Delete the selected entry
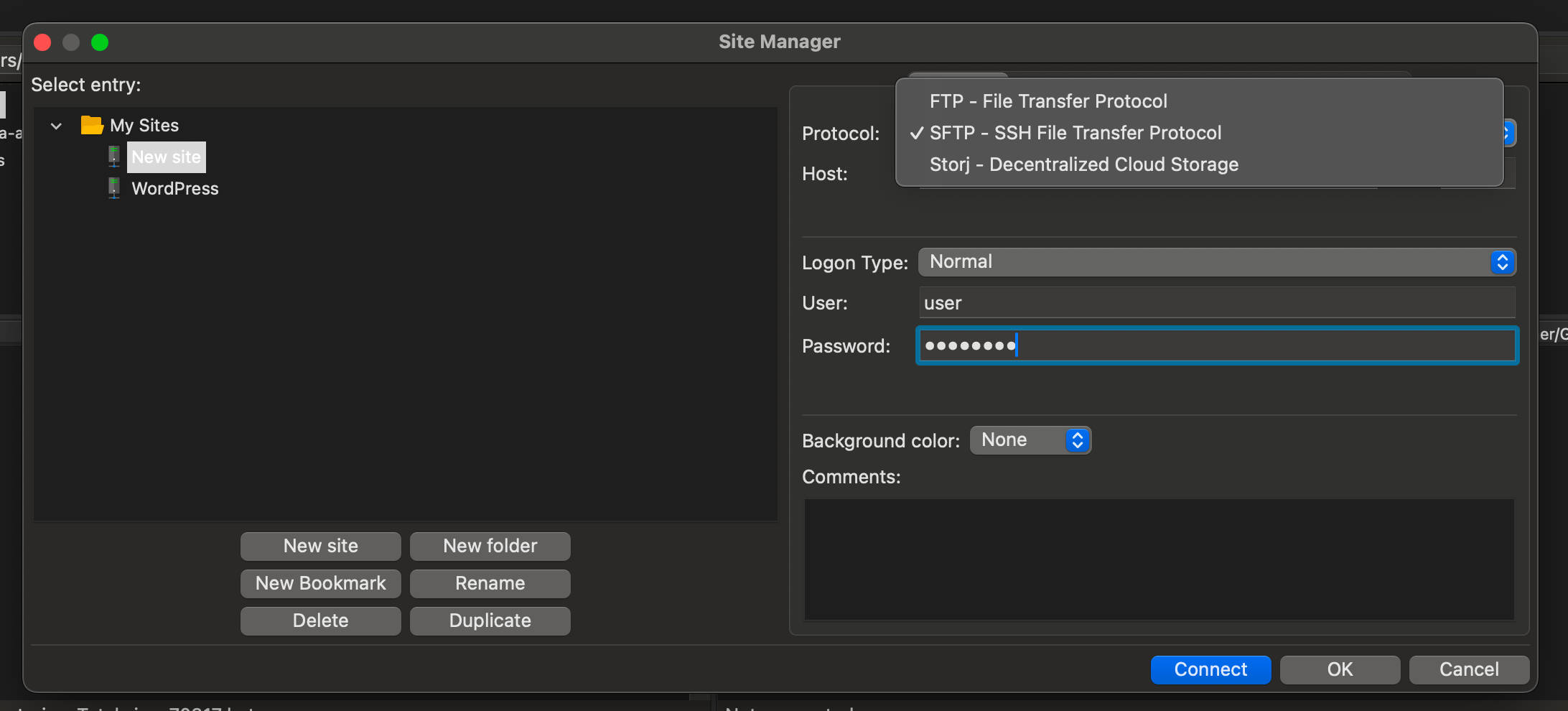This screenshot has width=1568, height=711. tap(320, 621)
